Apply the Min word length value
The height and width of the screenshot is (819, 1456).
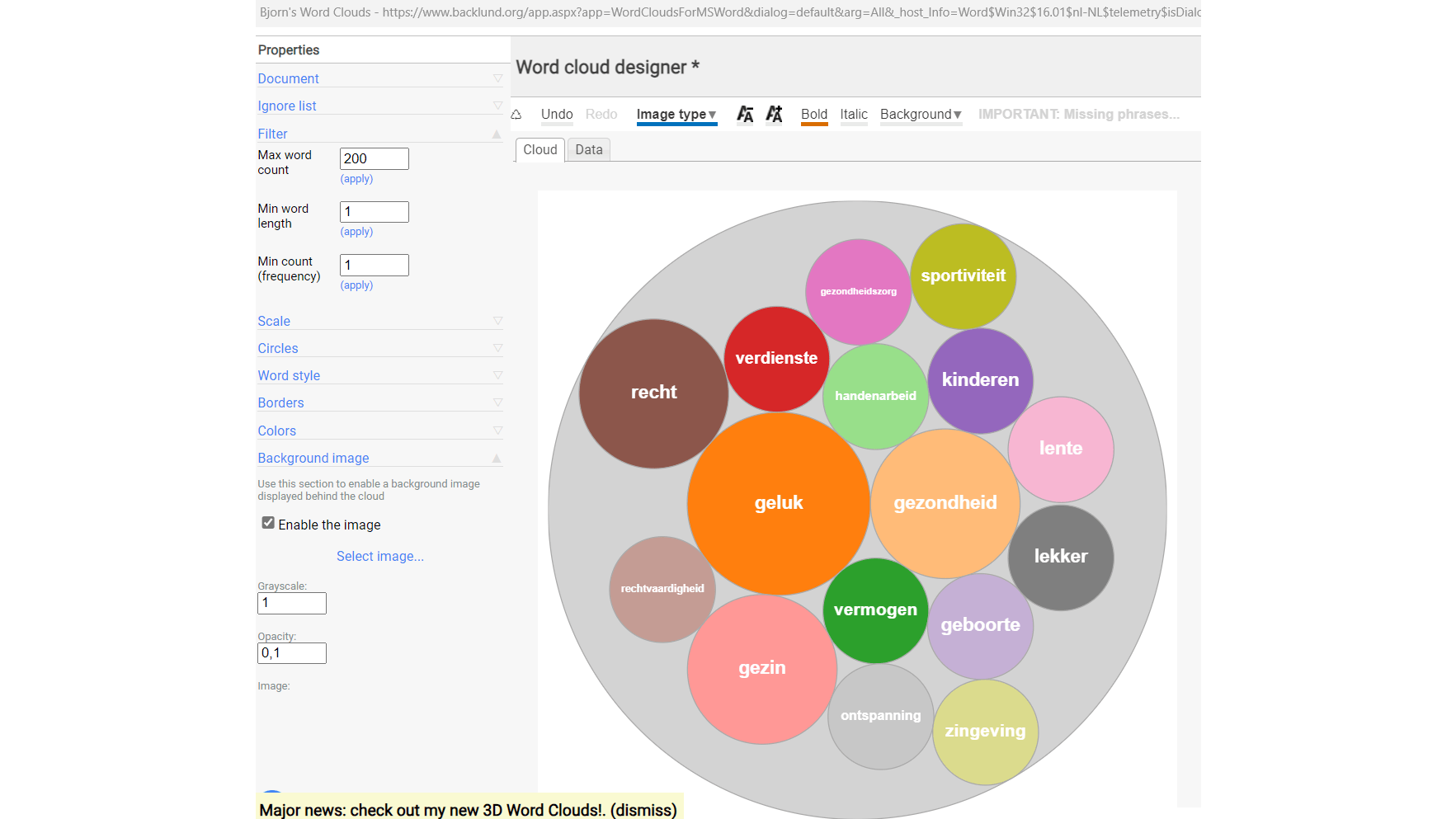(356, 232)
